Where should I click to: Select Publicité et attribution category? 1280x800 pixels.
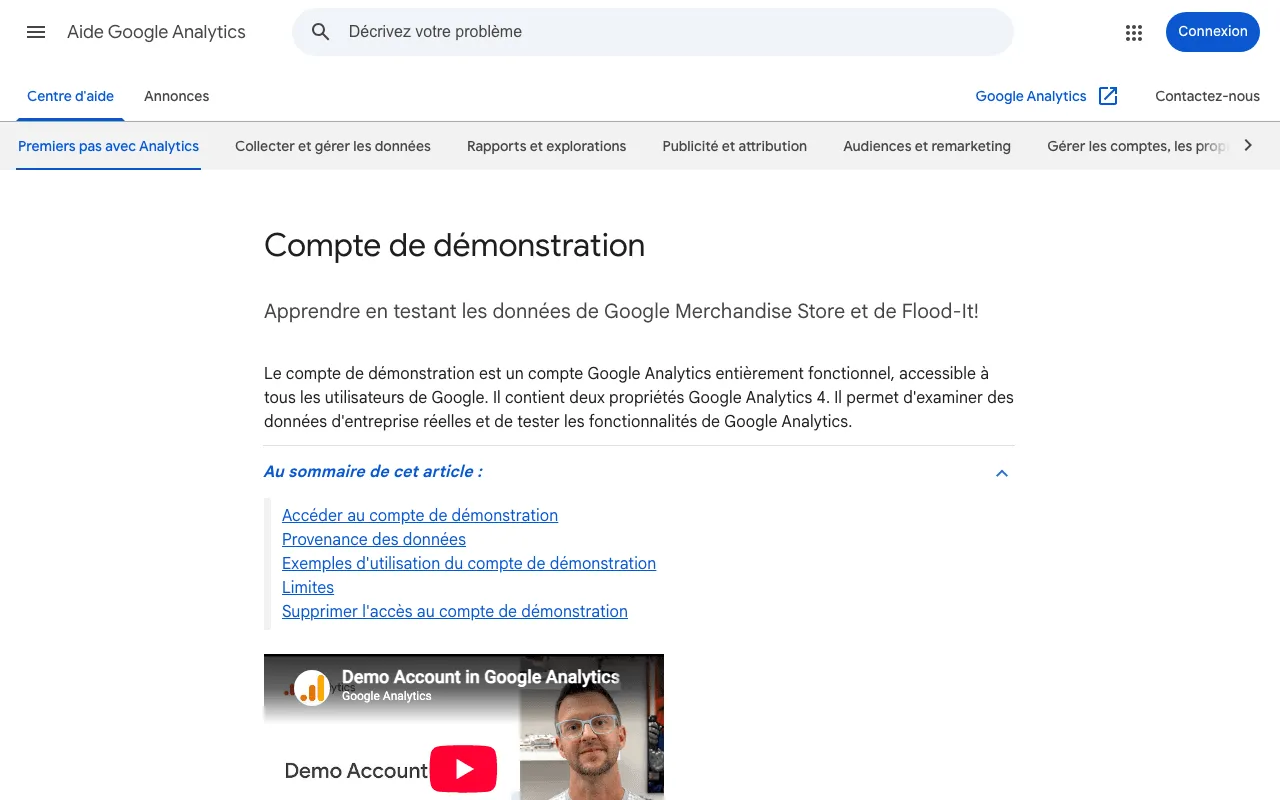(x=734, y=146)
